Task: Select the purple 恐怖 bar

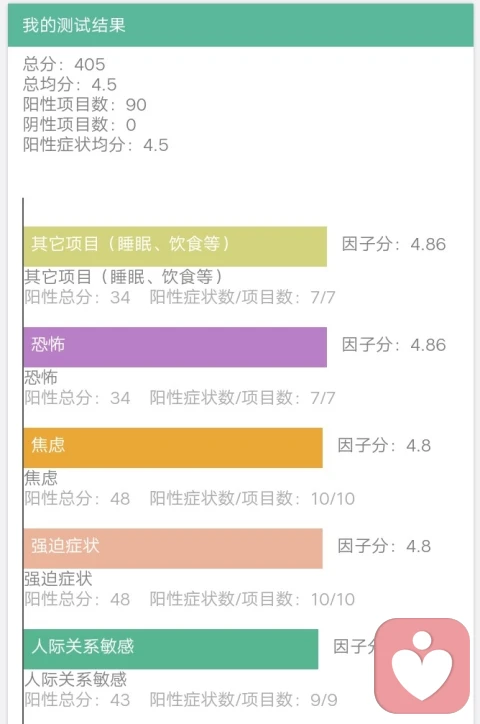Action: click(175, 347)
